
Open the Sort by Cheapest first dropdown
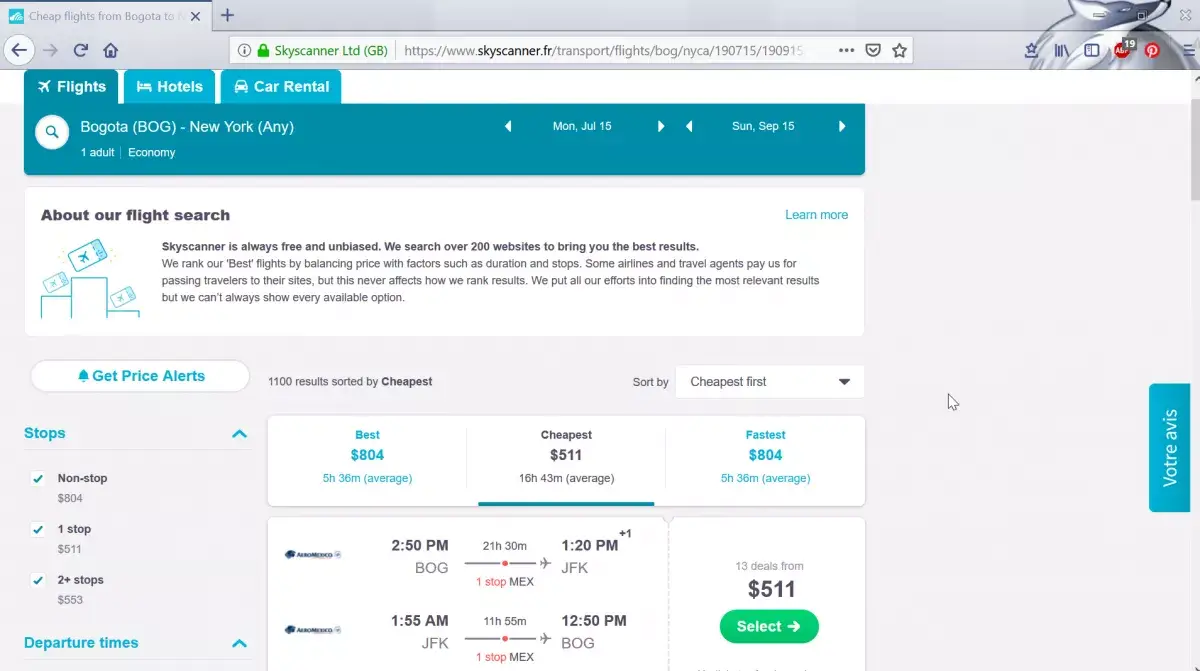770,382
